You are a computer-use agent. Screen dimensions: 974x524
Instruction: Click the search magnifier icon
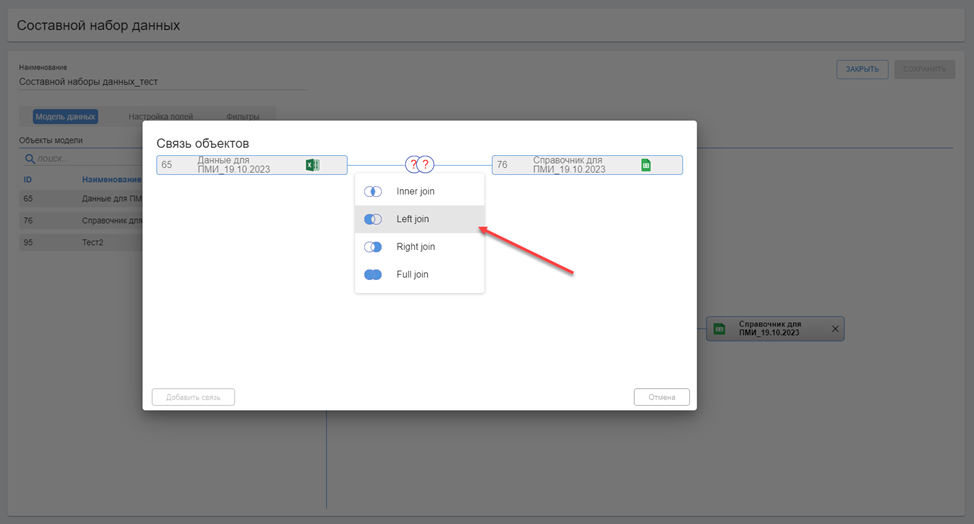click(29, 159)
